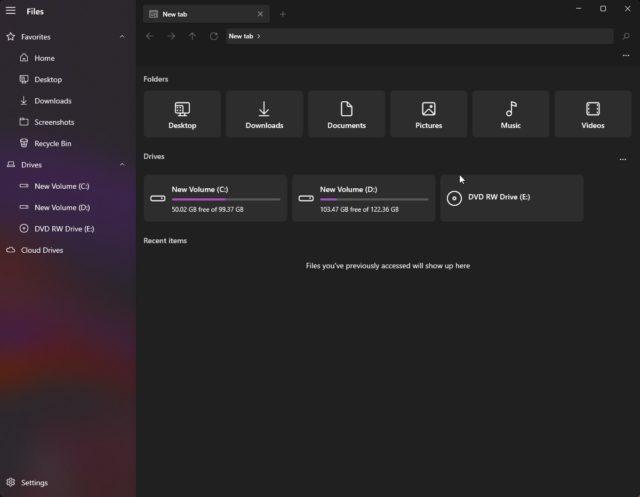
Task: Click the back navigation arrow
Action: pyautogui.click(x=150, y=36)
